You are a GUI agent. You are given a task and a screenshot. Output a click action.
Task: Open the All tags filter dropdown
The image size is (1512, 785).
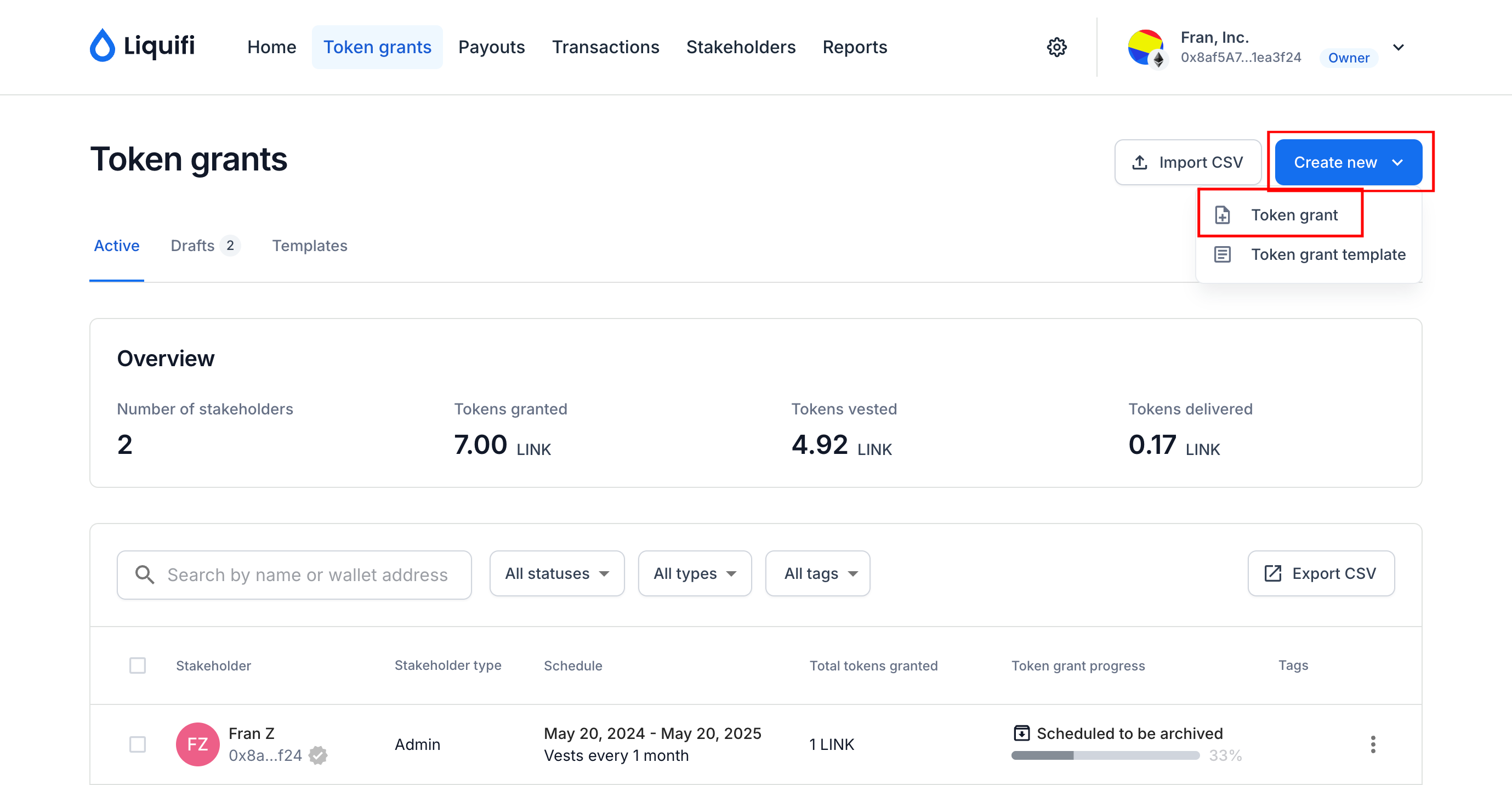817,574
